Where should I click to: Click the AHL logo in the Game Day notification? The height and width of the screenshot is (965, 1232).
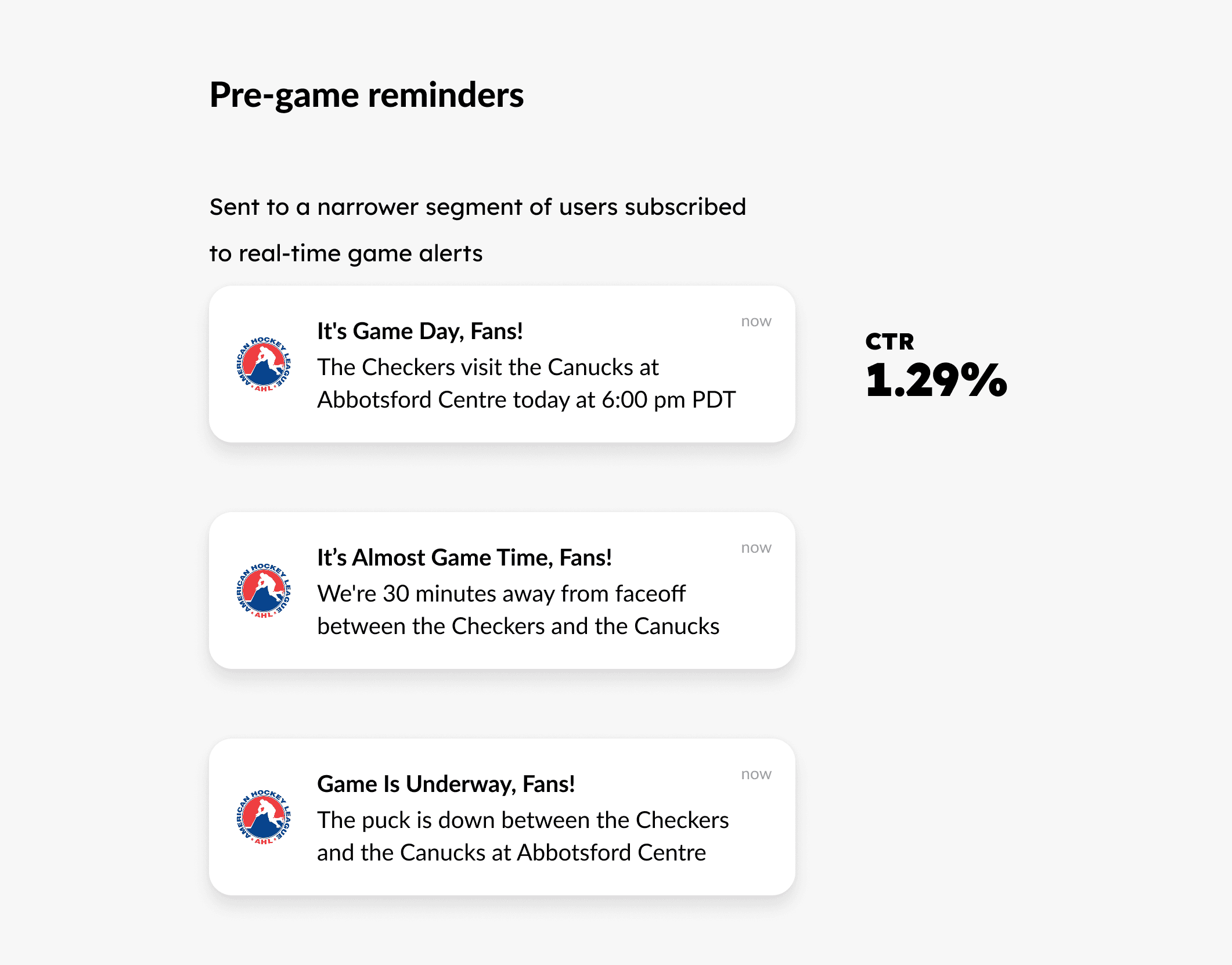pyautogui.click(x=264, y=364)
